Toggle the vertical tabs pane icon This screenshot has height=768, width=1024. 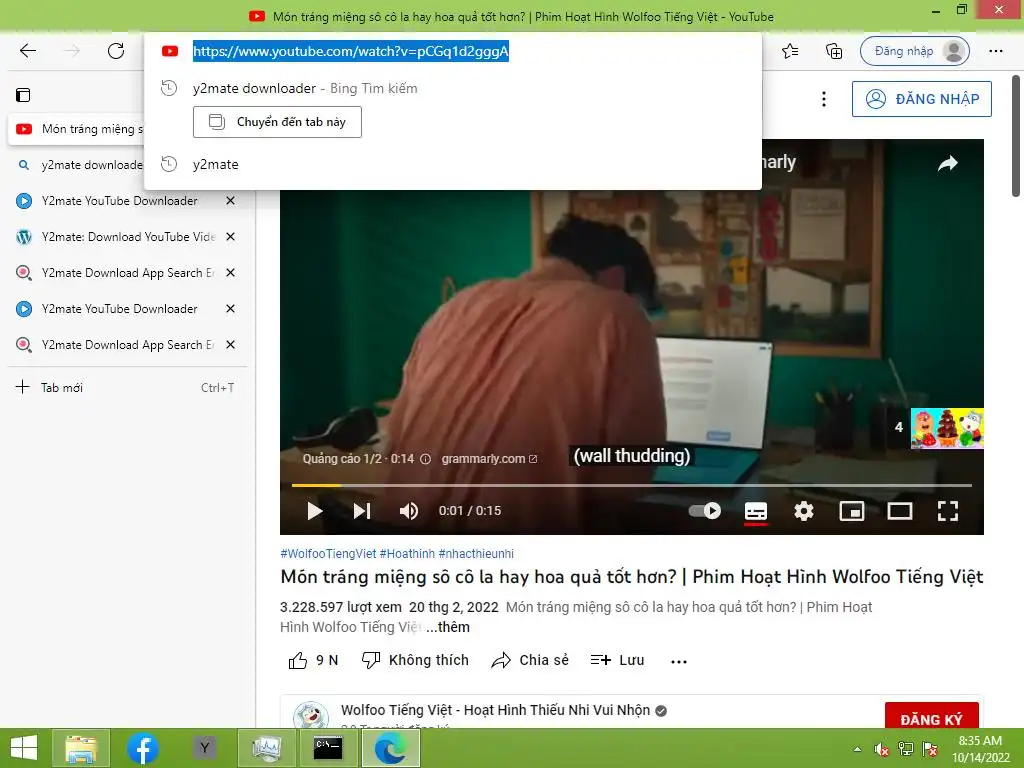[x=23, y=95]
